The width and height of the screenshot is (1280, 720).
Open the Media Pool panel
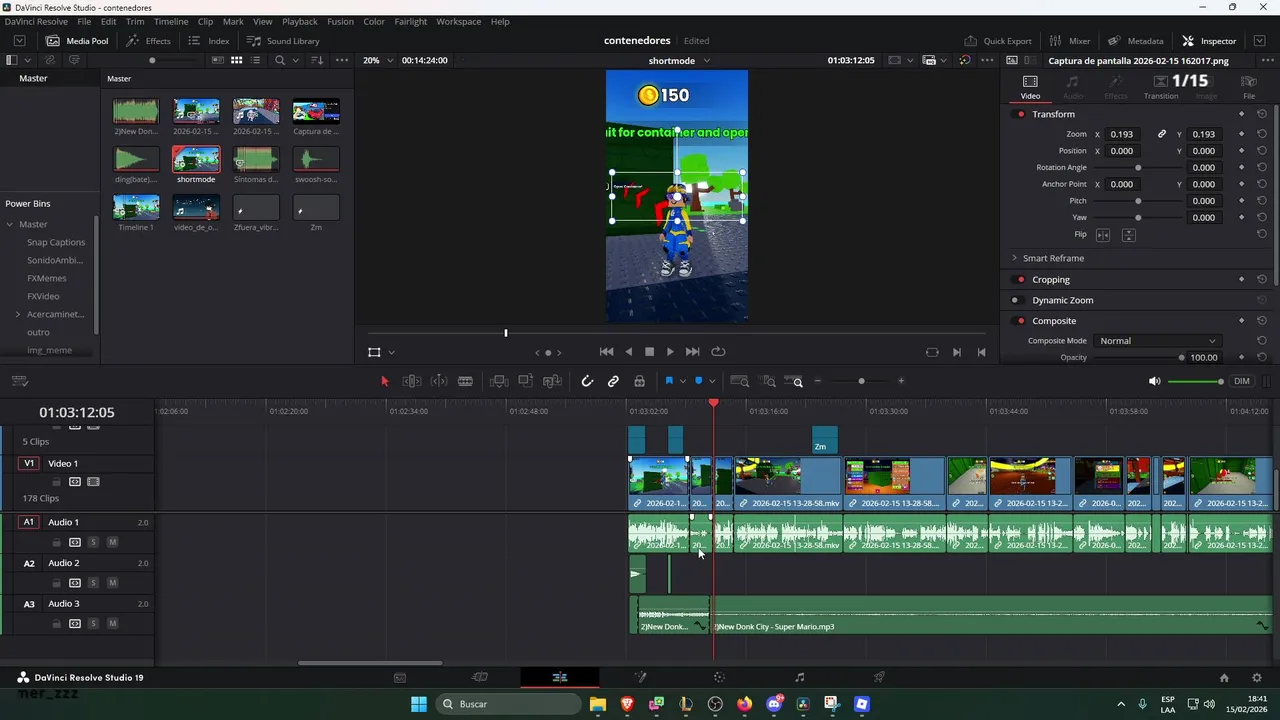click(x=77, y=41)
